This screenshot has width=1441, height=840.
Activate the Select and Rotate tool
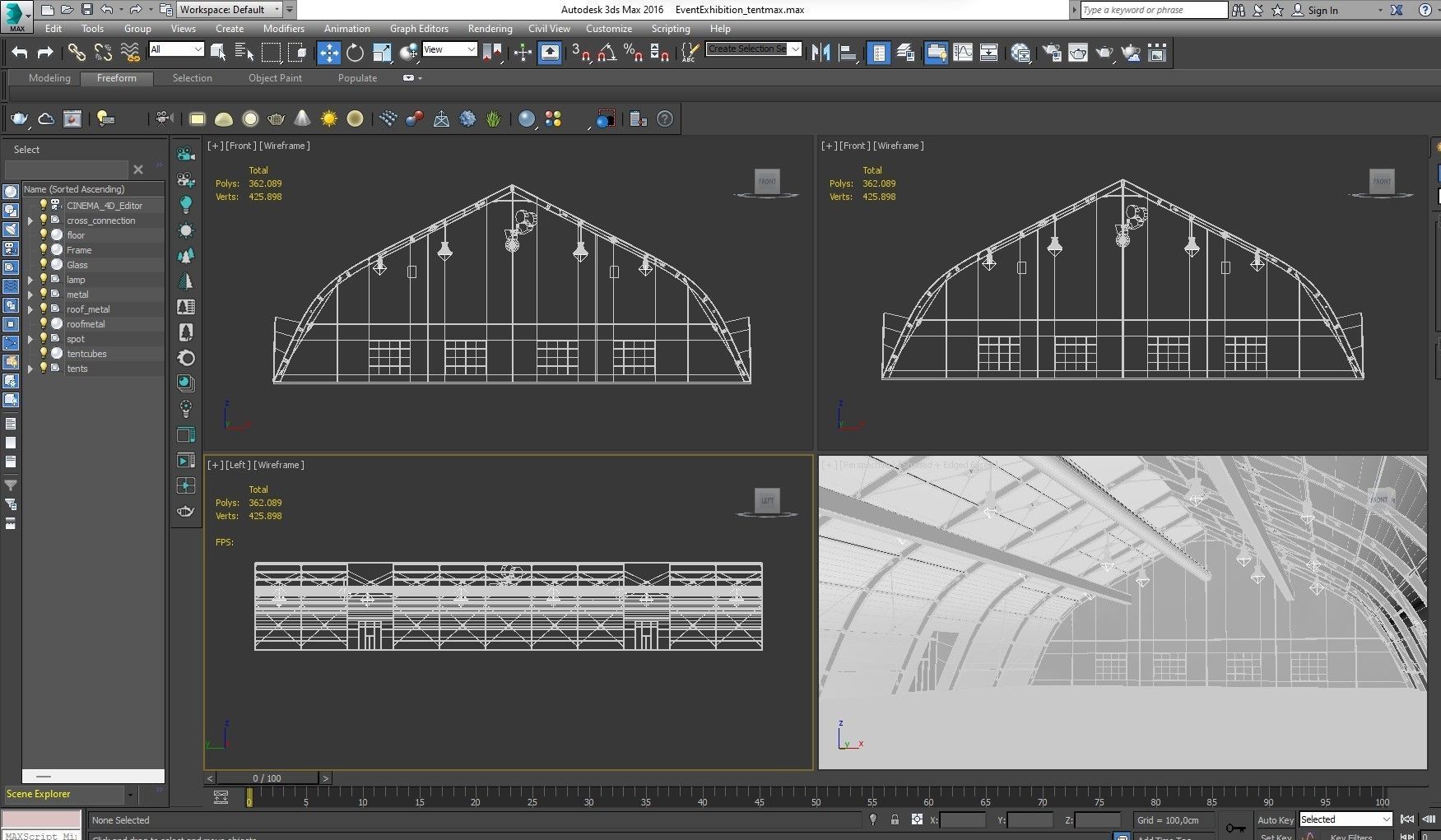point(355,53)
